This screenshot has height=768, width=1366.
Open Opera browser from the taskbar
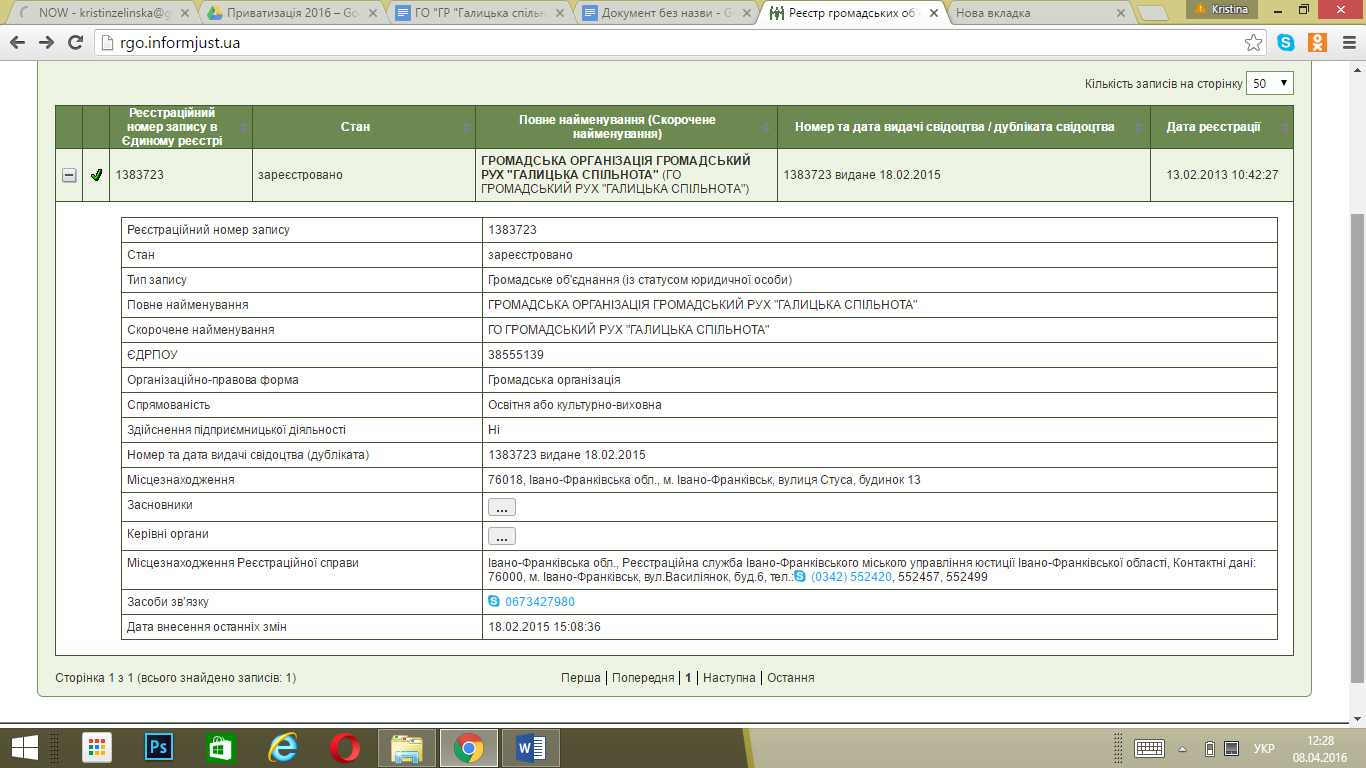(345, 747)
